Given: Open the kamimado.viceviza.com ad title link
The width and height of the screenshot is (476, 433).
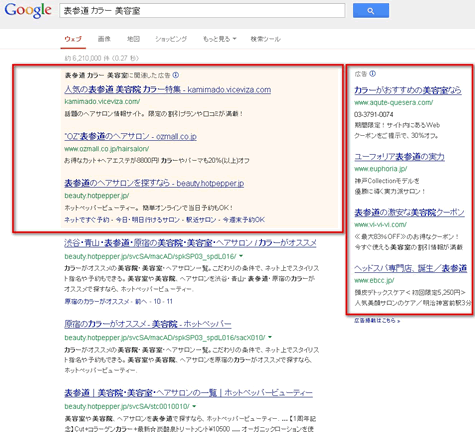Looking at the screenshot, I should (x=167, y=89).
